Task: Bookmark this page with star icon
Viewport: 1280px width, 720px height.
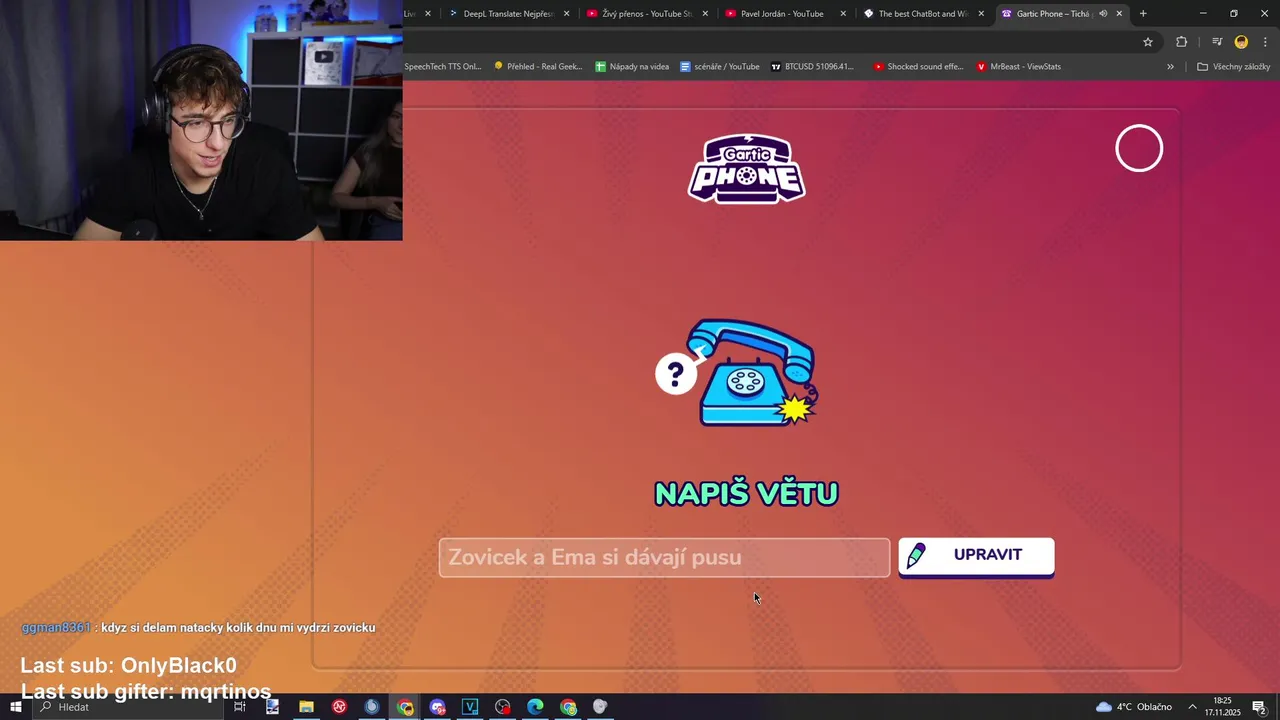Action: click(x=1148, y=42)
